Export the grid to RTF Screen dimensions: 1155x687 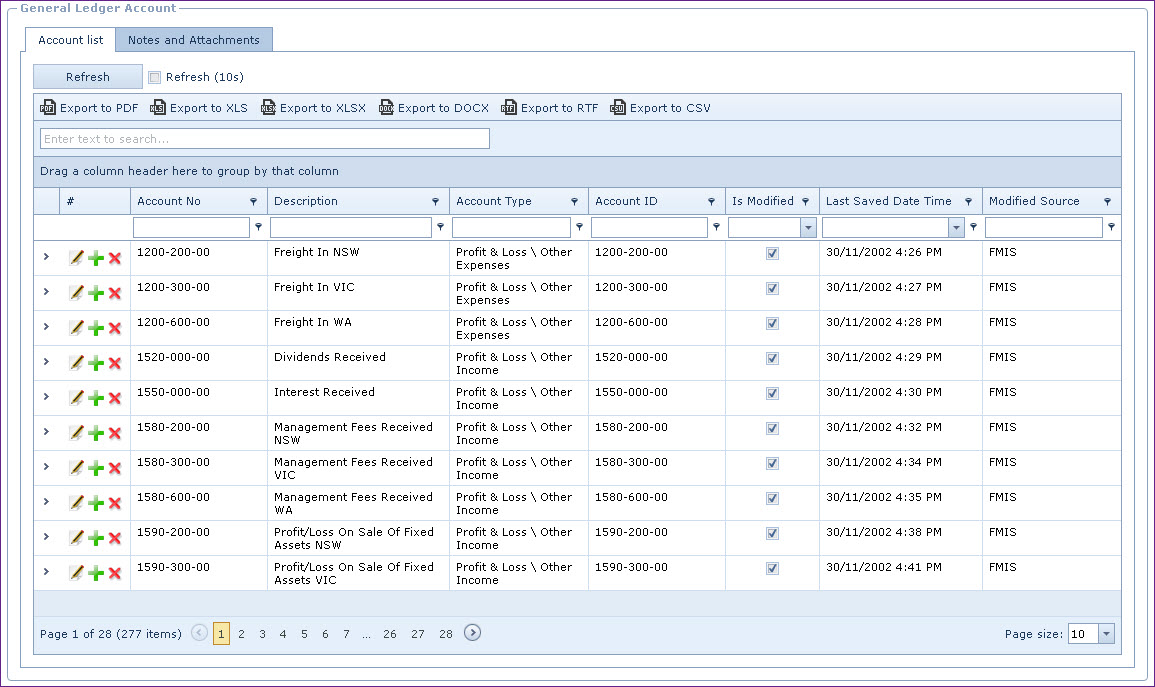(550, 108)
